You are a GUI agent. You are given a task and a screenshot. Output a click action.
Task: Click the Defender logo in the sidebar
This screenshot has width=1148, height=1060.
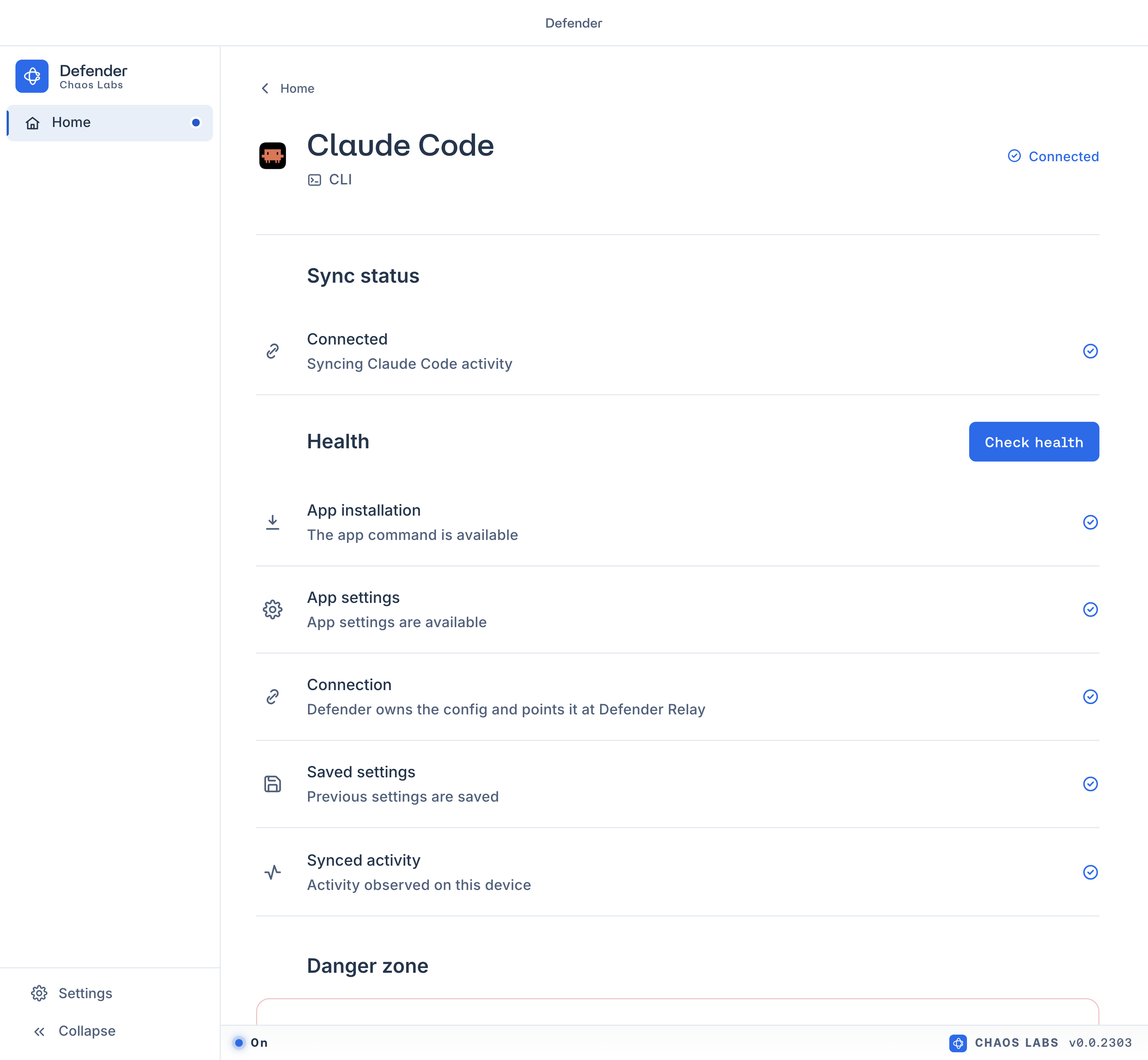point(32,76)
